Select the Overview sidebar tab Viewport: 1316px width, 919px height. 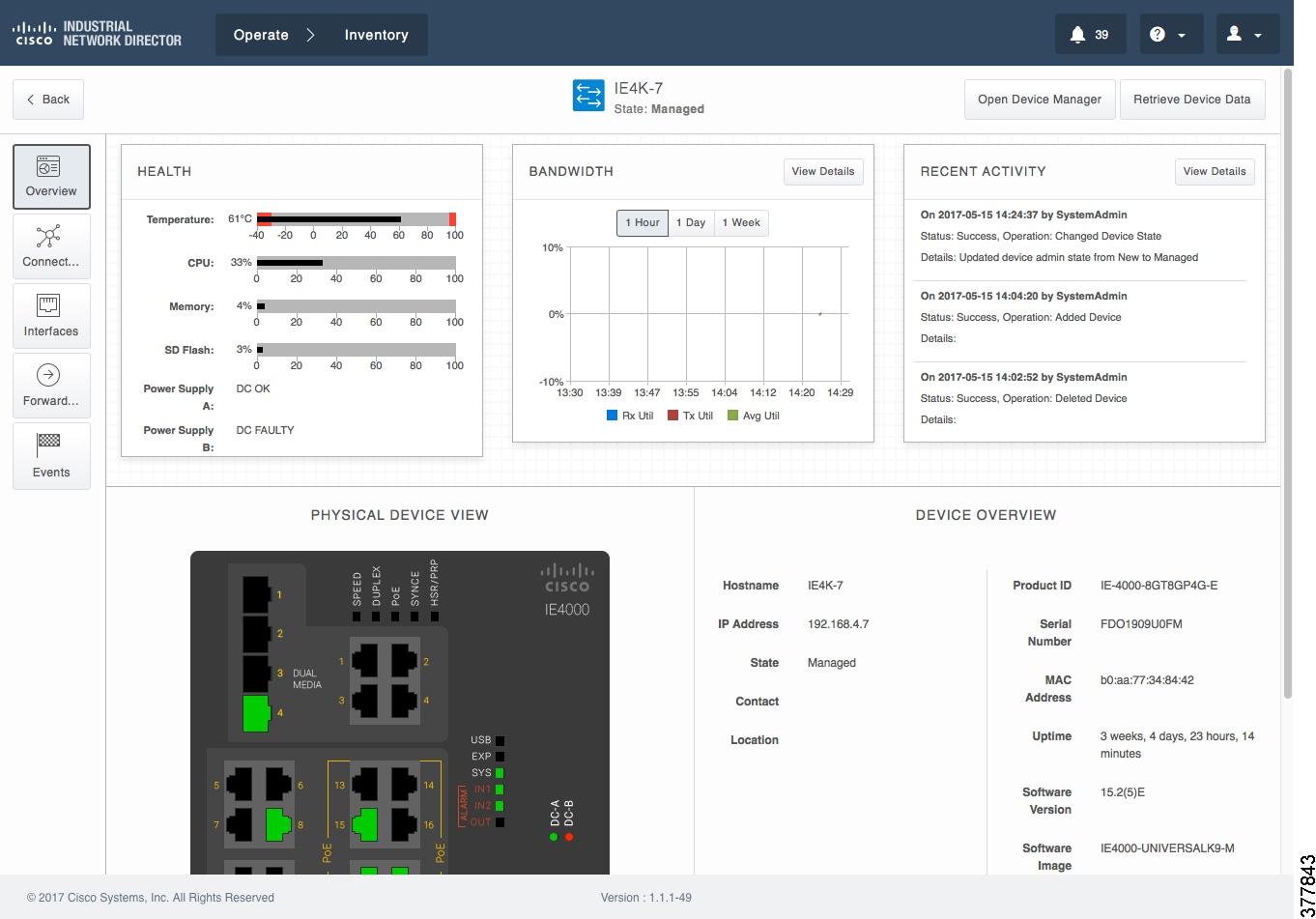coord(51,177)
